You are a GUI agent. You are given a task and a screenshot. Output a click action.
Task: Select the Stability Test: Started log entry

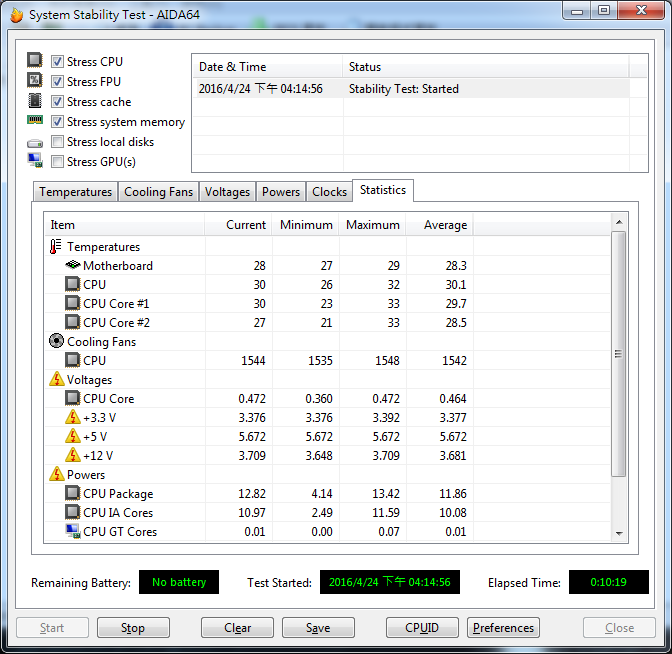coord(404,89)
